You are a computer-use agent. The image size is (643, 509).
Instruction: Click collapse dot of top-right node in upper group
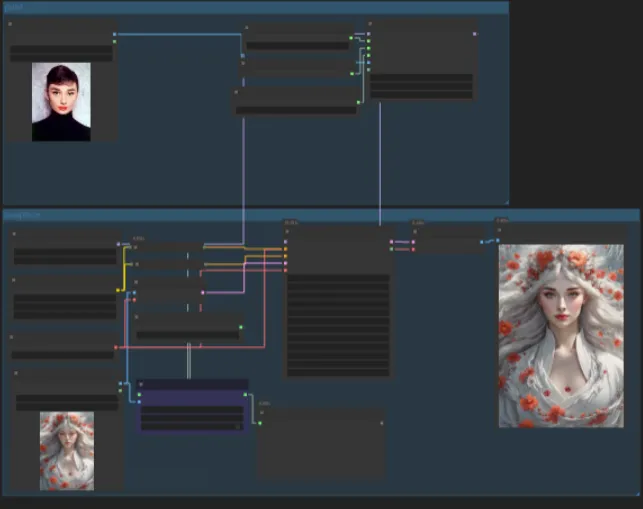click(x=372, y=23)
